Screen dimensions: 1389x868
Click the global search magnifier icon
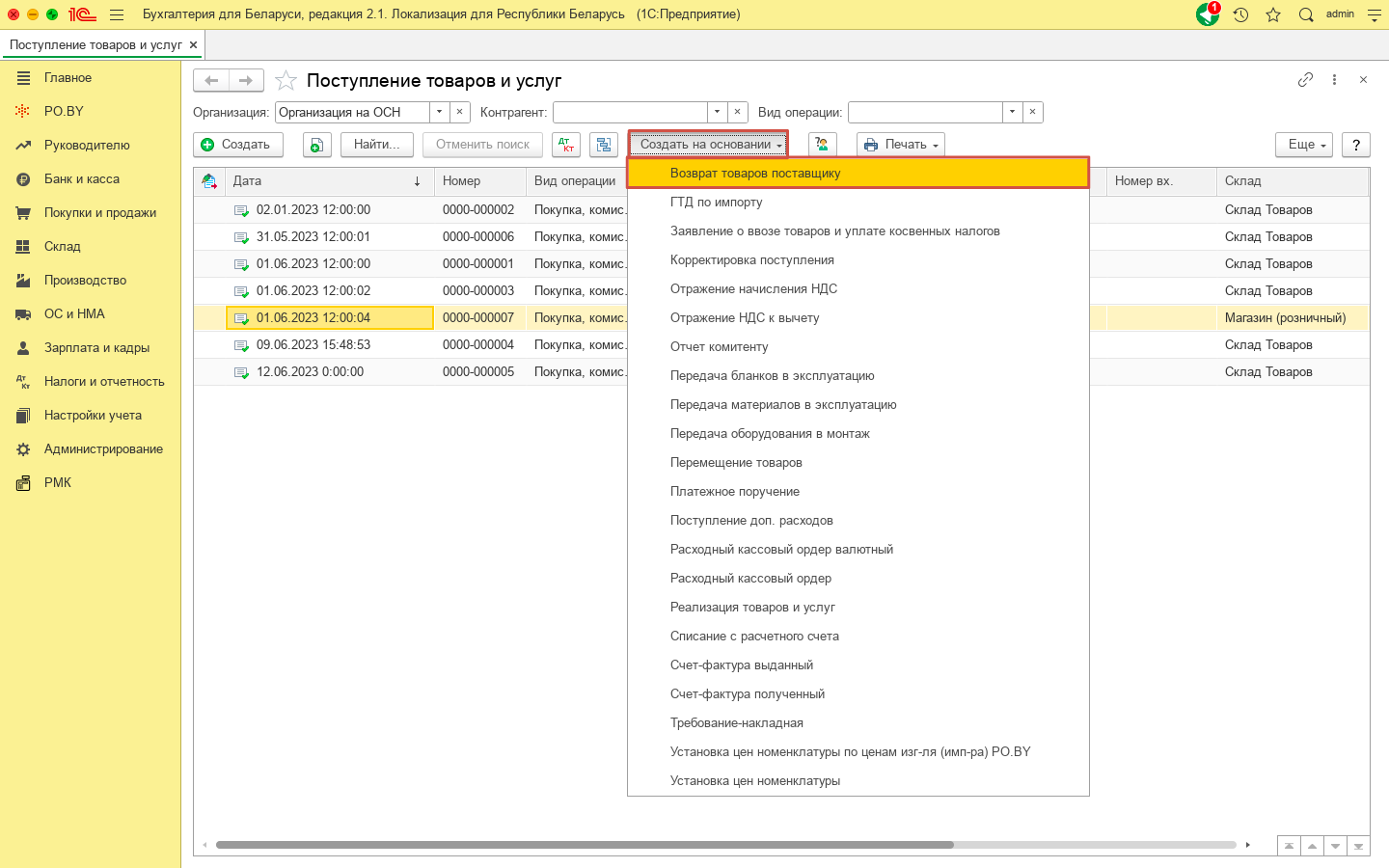click(x=1306, y=14)
